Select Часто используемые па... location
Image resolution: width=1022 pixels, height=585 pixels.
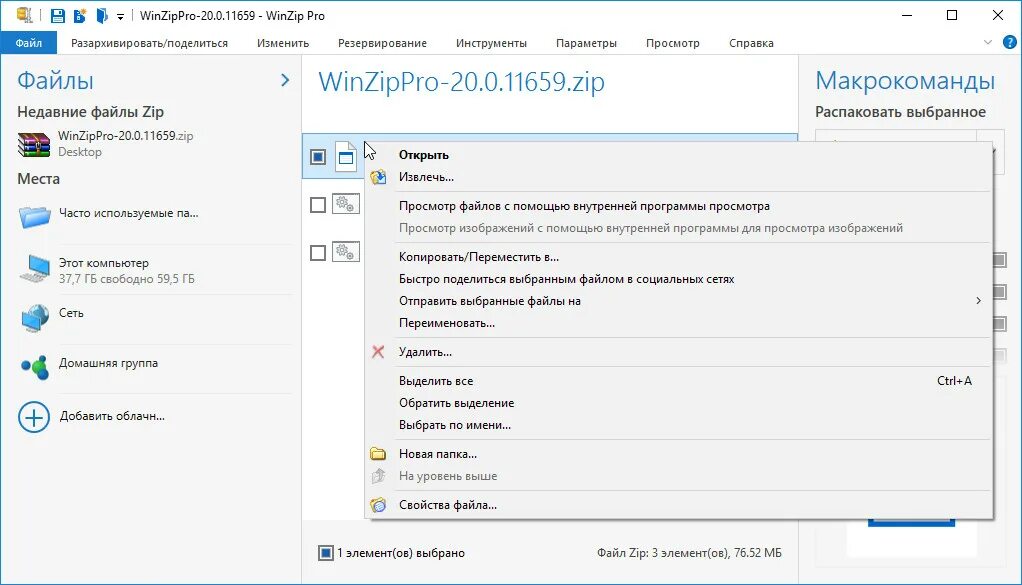[x=128, y=213]
